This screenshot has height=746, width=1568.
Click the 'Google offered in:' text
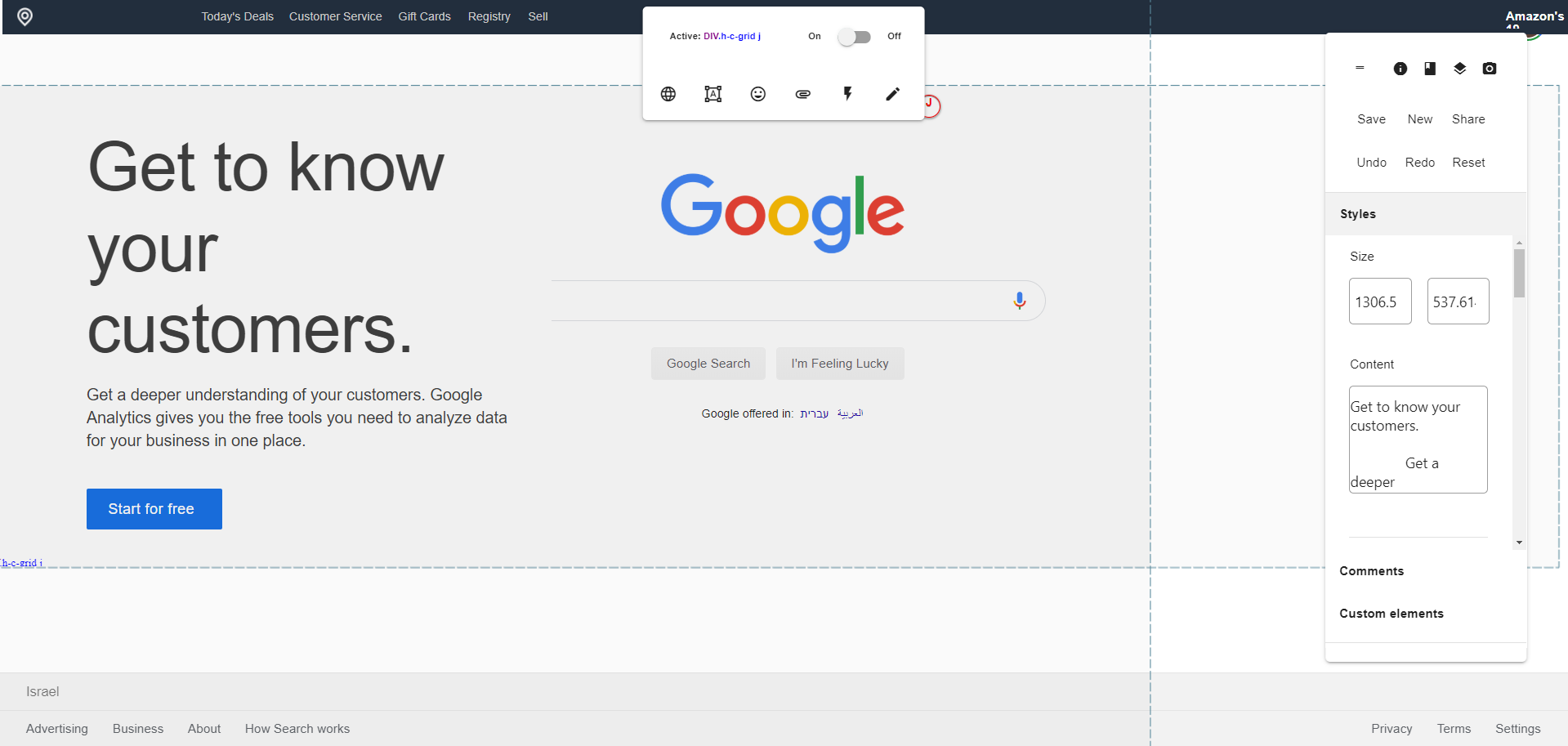(x=747, y=413)
